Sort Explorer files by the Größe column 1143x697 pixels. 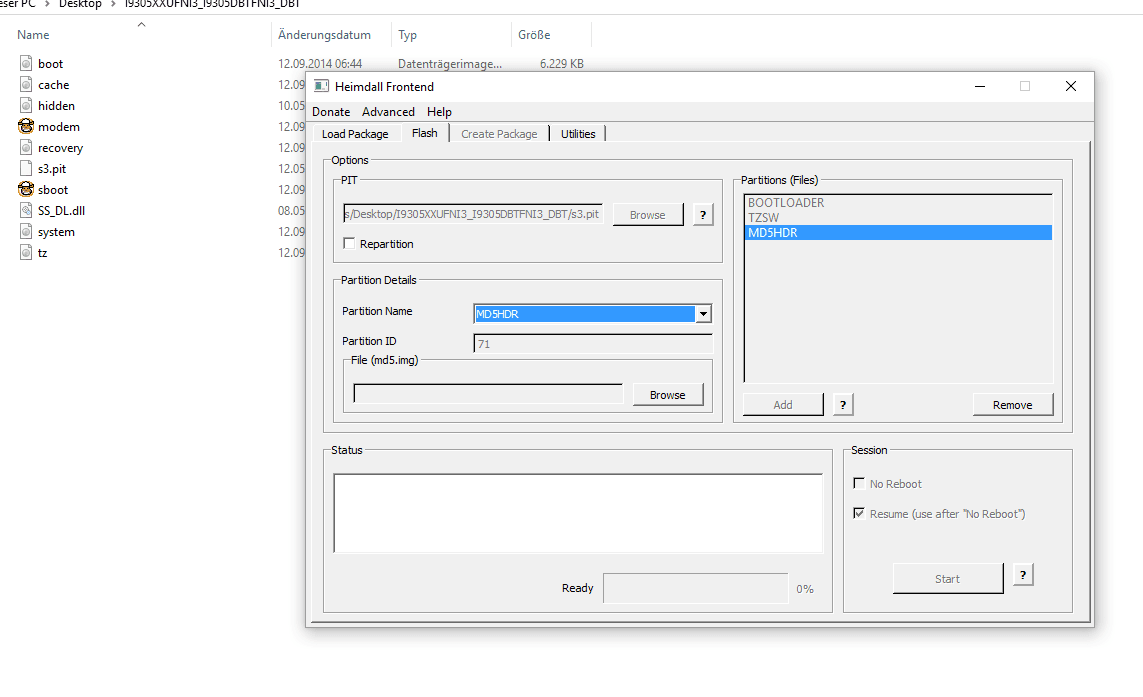point(534,34)
